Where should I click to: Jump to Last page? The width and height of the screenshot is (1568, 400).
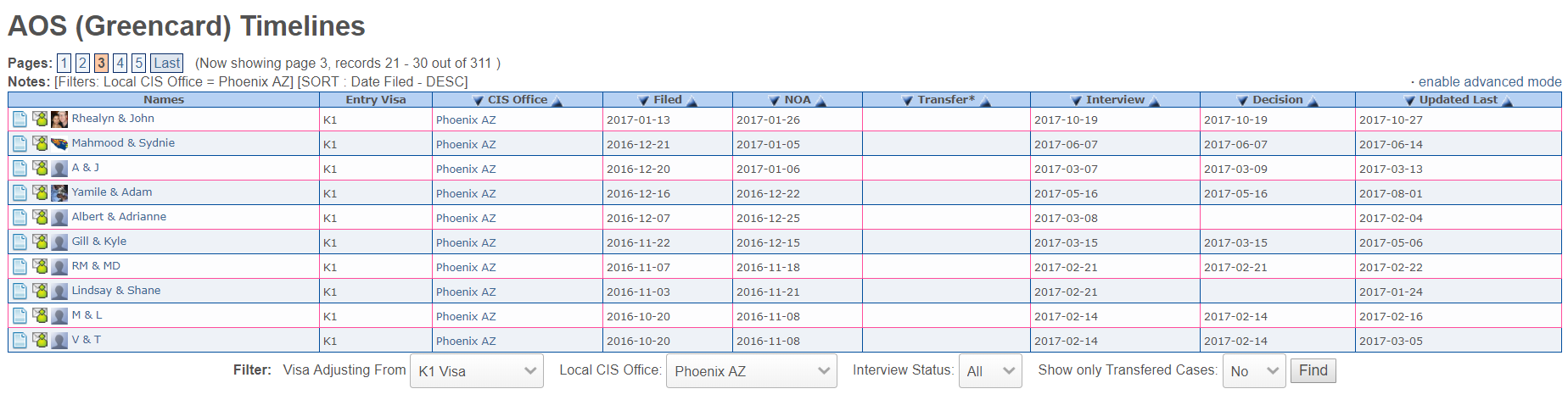167,64
